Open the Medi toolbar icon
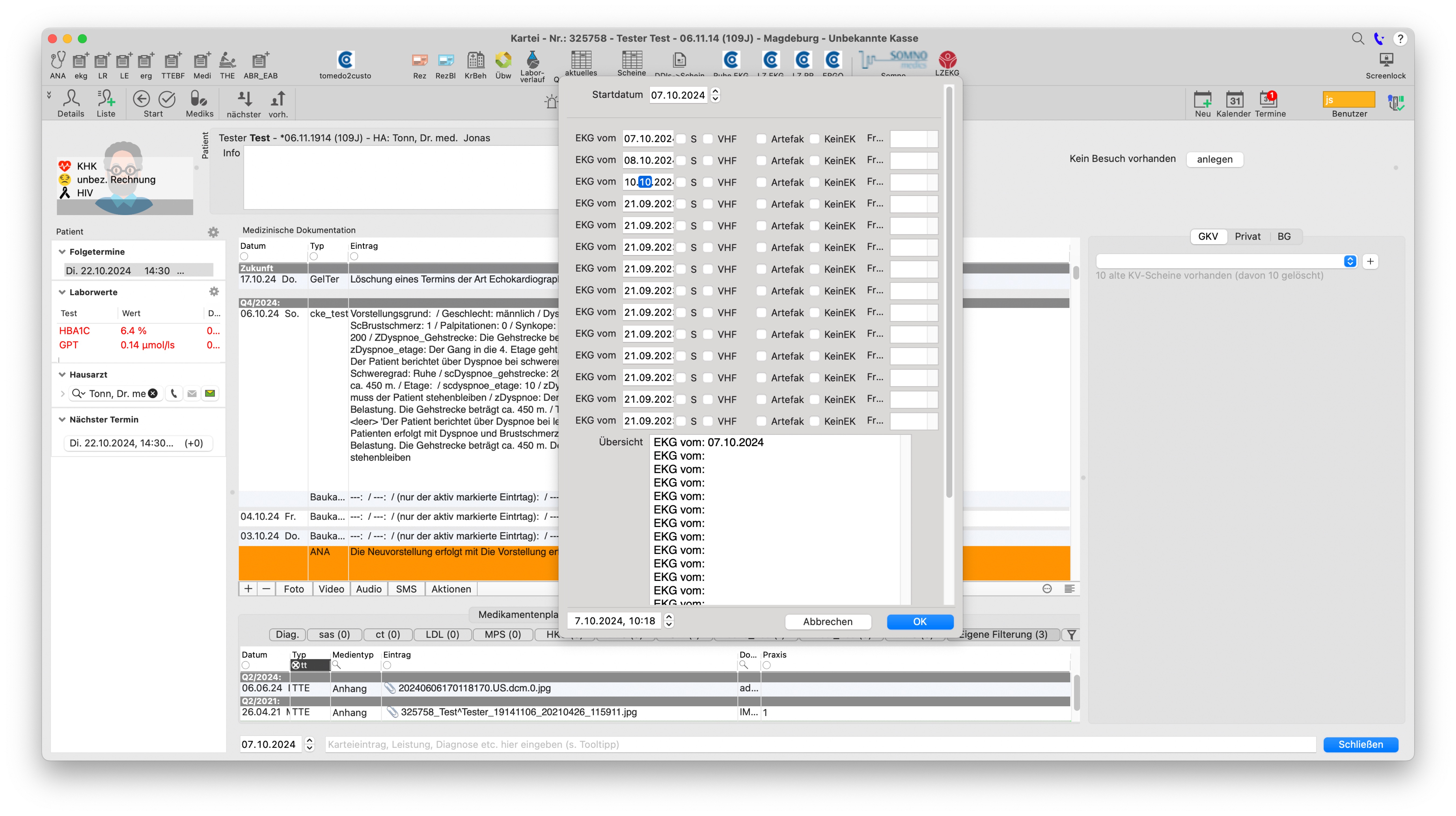Image resolution: width=1456 pixels, height=816 pixels. (x=202, y=60)
